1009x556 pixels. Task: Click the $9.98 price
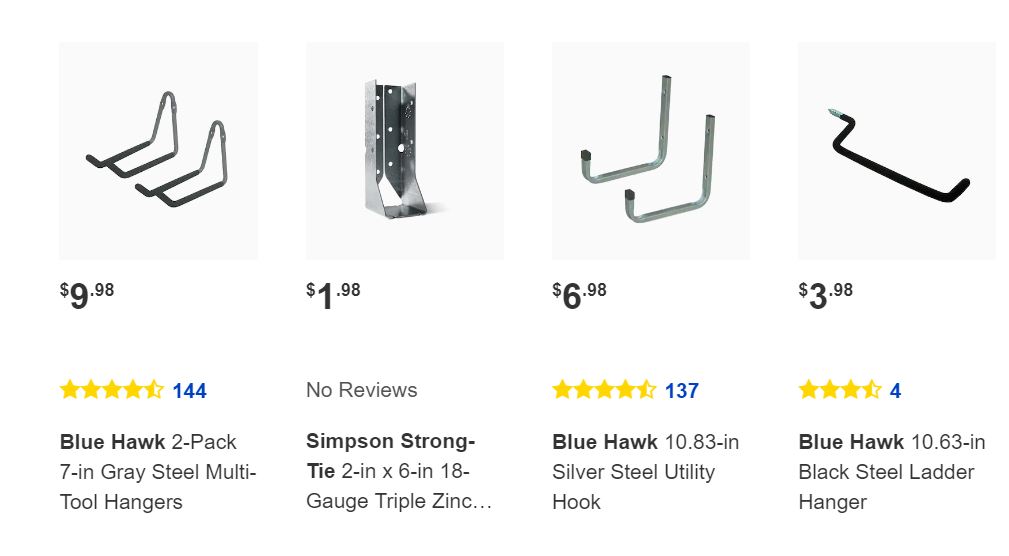[87, 296]
